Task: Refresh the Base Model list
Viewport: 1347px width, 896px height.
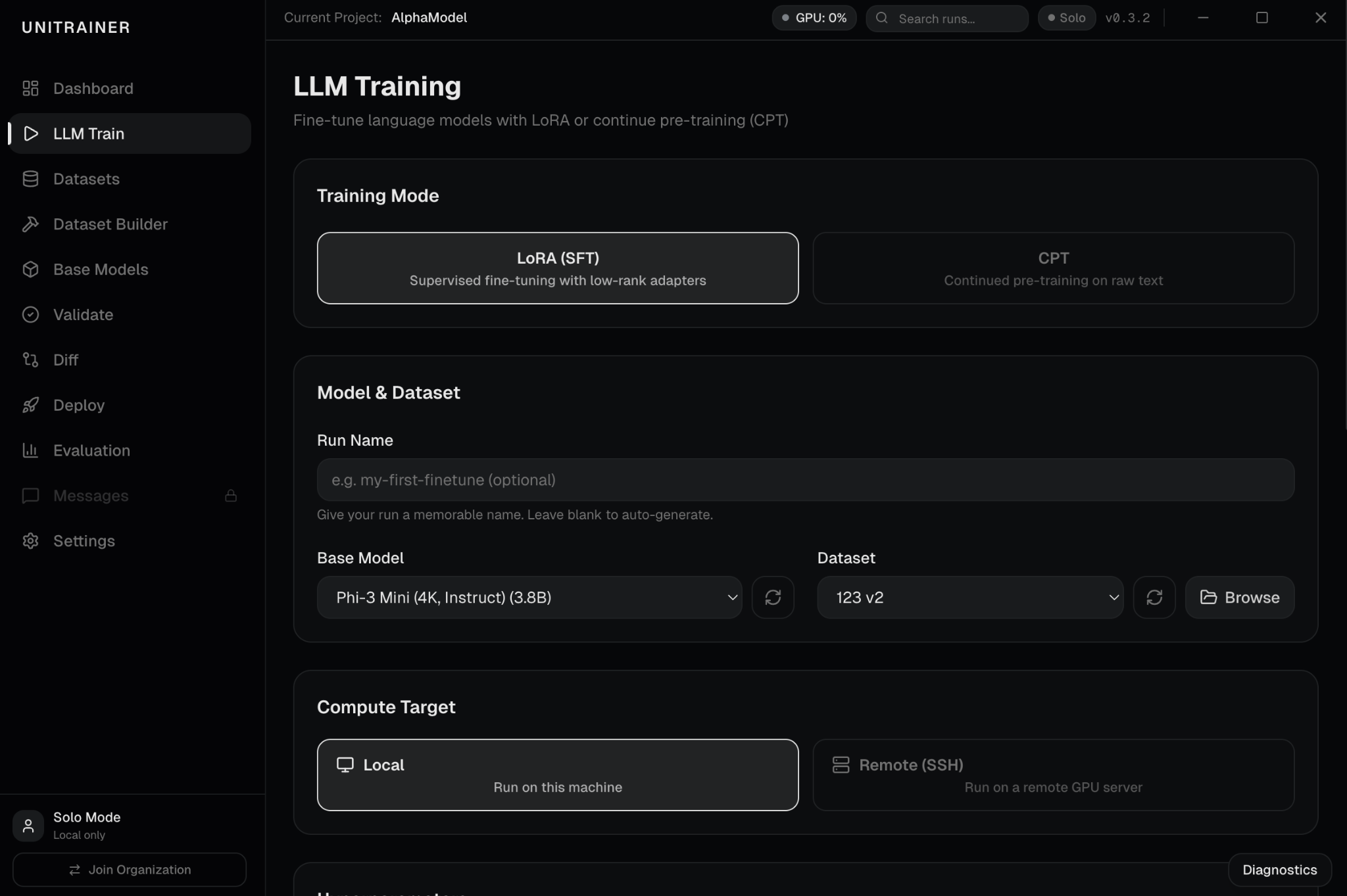Action: pyautogui.click(x=773, y=598)
